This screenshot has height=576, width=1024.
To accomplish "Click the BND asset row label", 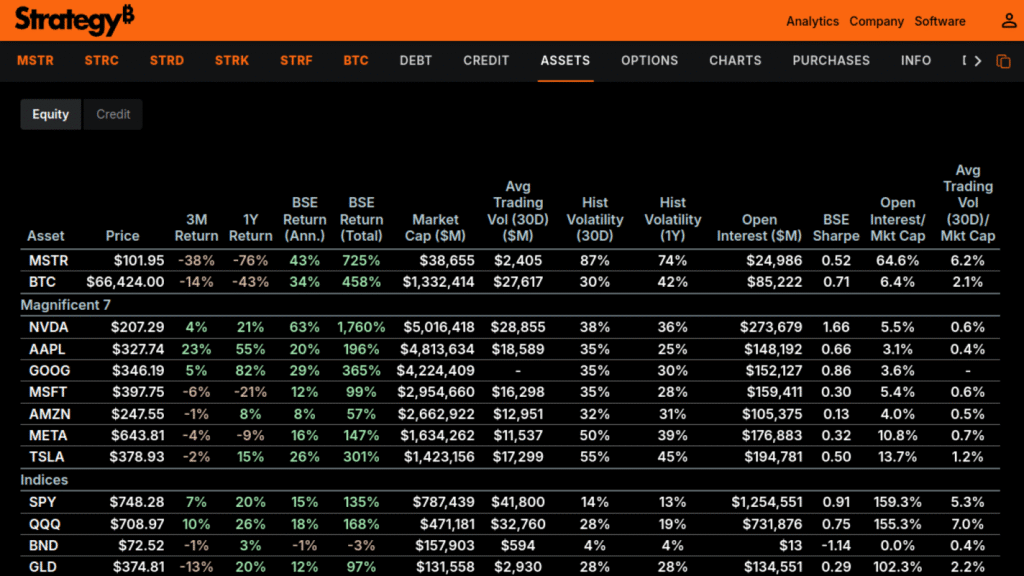I will point(43,546).
